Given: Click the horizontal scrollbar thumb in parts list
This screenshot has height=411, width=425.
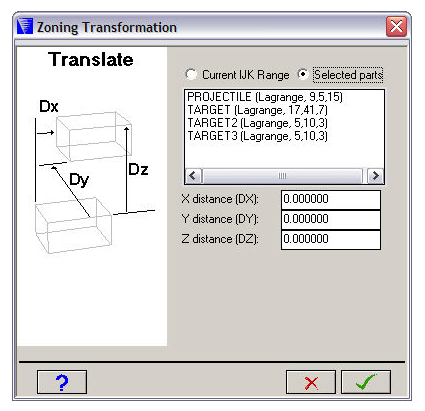Looking at the screenshot, I should (282, 175).
